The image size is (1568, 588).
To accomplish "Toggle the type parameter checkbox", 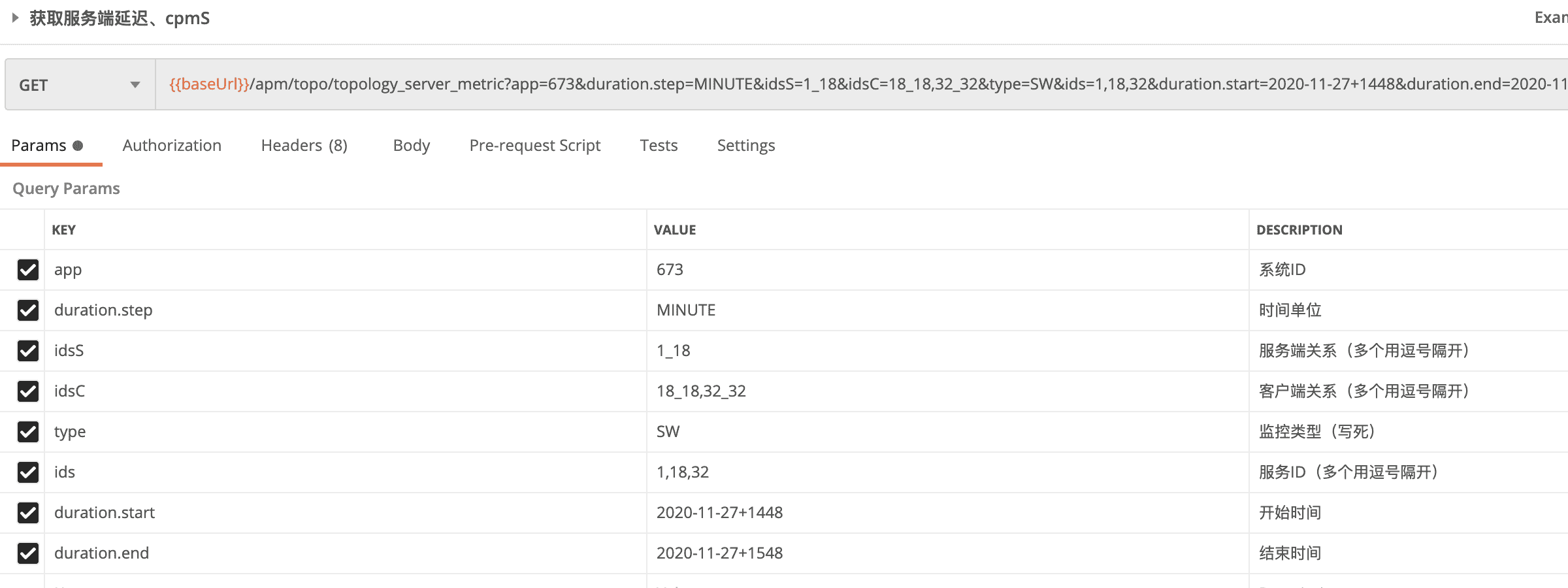I will pos(28,432).
